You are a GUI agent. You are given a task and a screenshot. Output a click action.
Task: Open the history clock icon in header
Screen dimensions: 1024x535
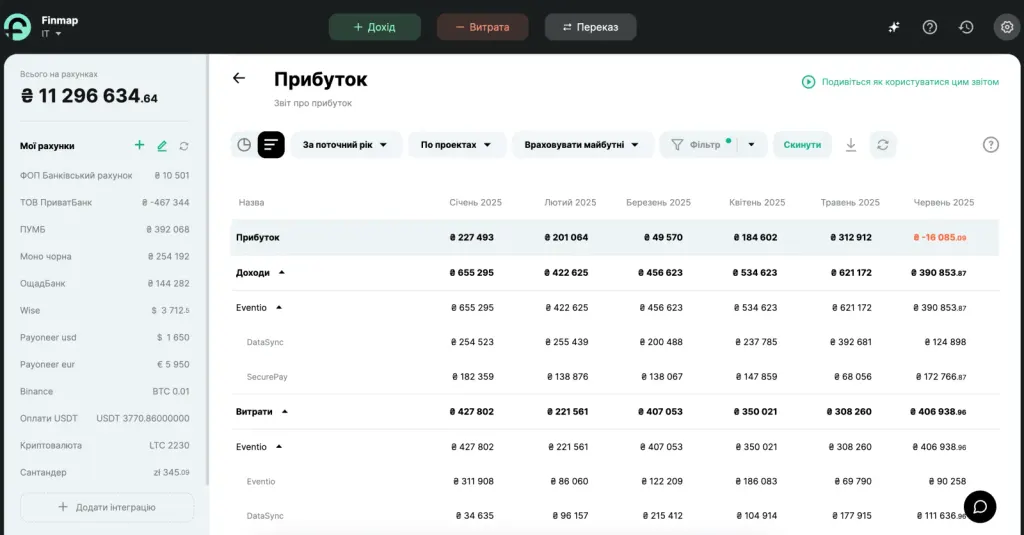click(x=966, y=27)
